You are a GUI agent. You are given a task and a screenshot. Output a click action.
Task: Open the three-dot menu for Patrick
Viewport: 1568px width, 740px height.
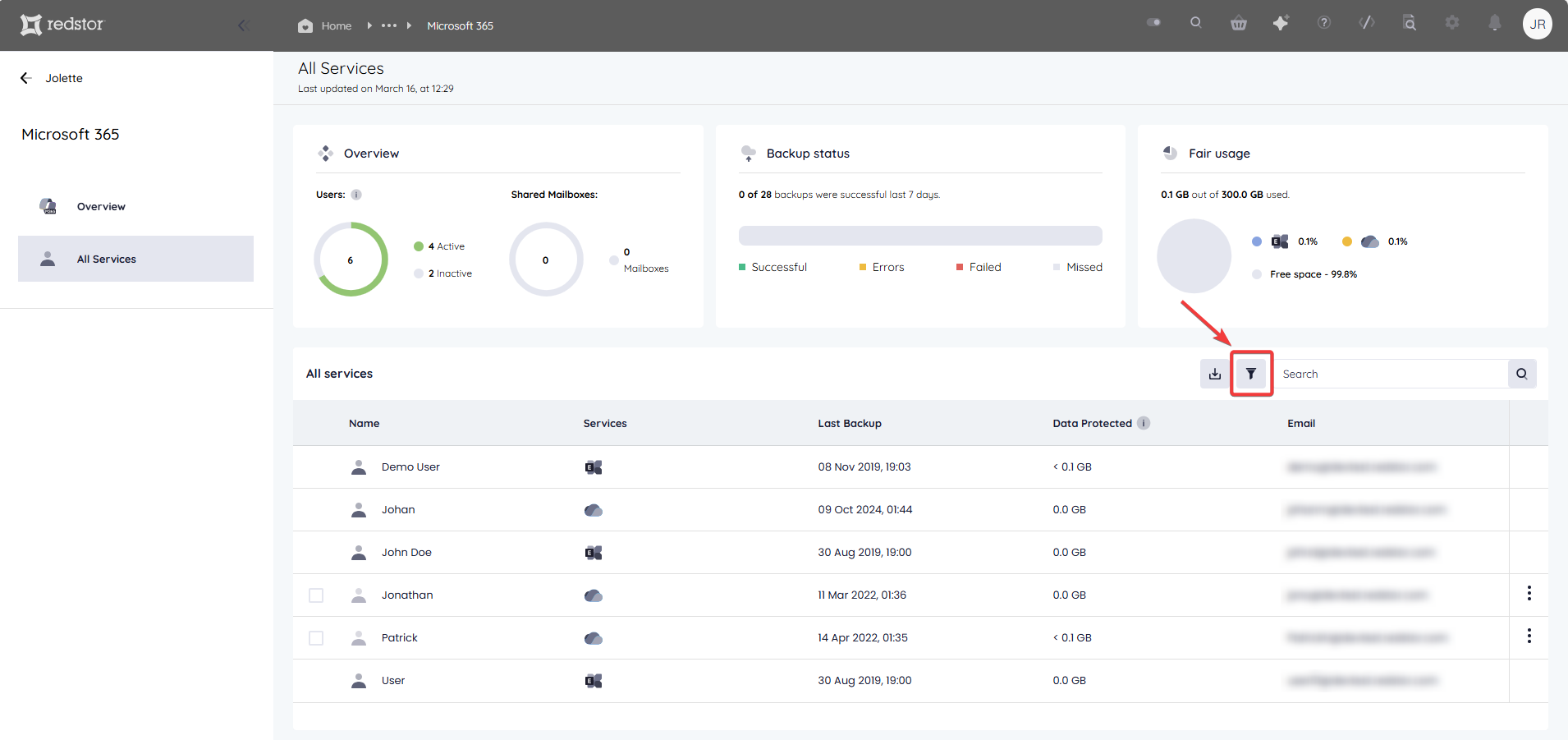(1529, 636)
